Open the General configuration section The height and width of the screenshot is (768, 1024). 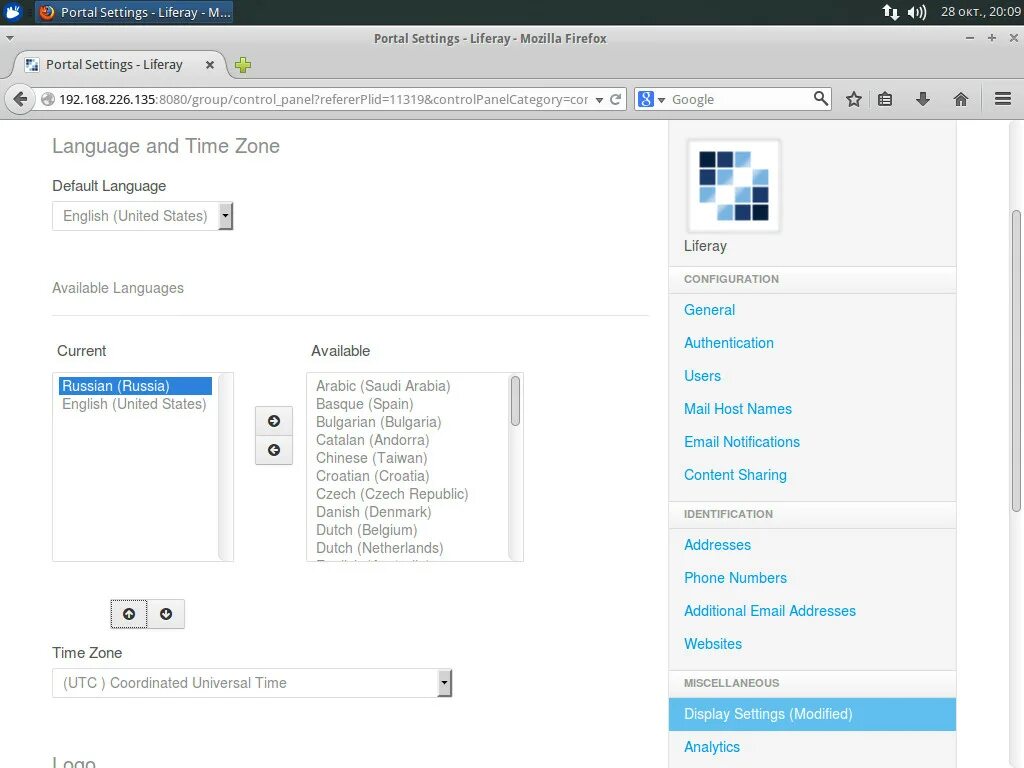click(709, 310)
